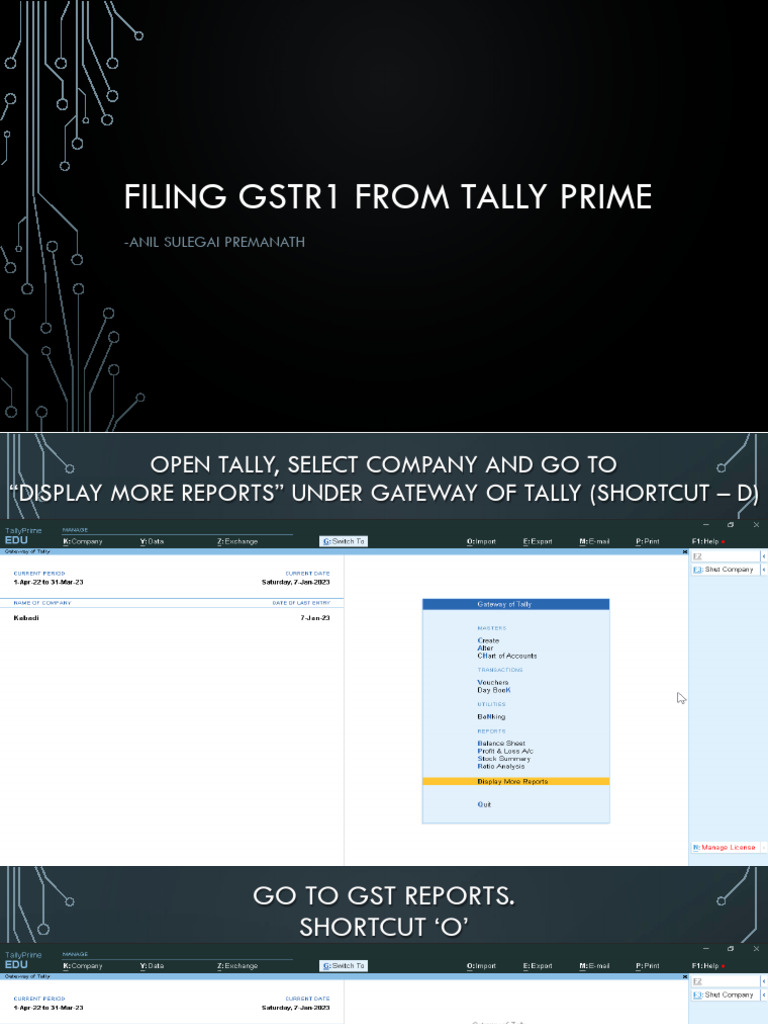Open Y:Data menu in GST Reports slide

tap(152, 966)
